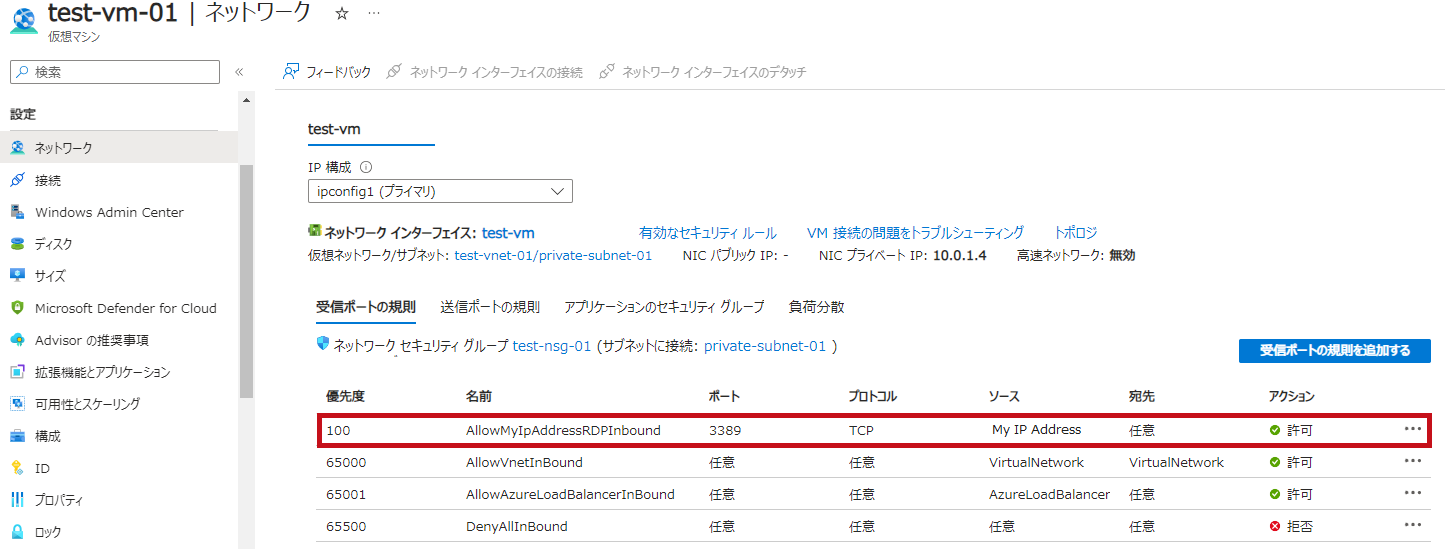Click the 優先度 column header
The height and width of the screenshot is (549, 1445).
click(345, 396)
